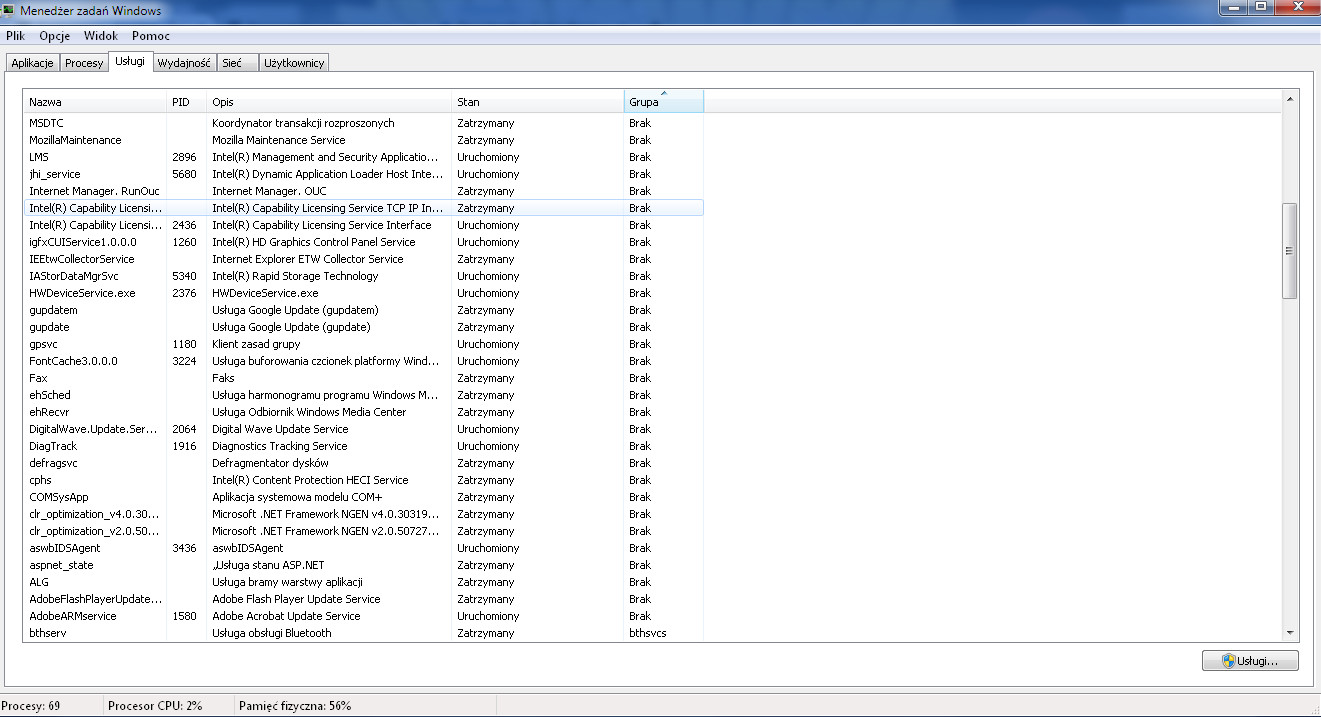Select igfxCUIService1.0.0.0 service
This screenshot has height=717, width=1321.
(x=364, y=242)
